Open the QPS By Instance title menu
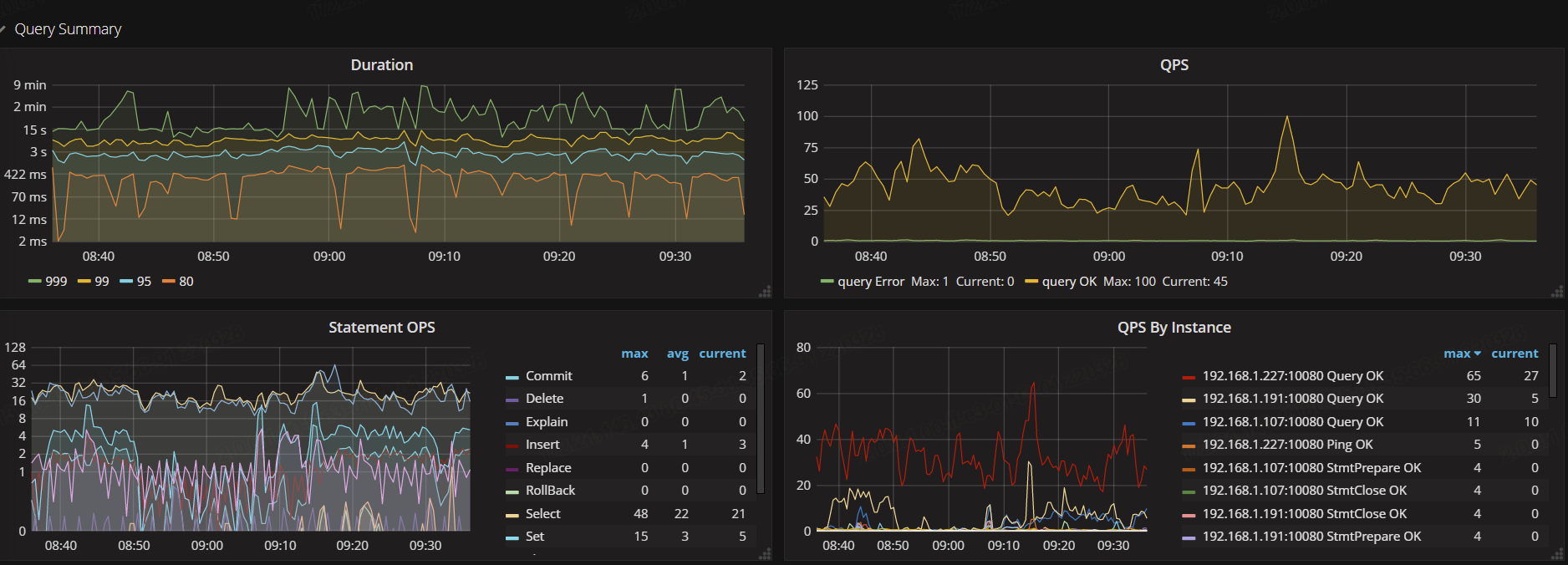This screenshot has width=1568, height=565. pos(1173,328)
